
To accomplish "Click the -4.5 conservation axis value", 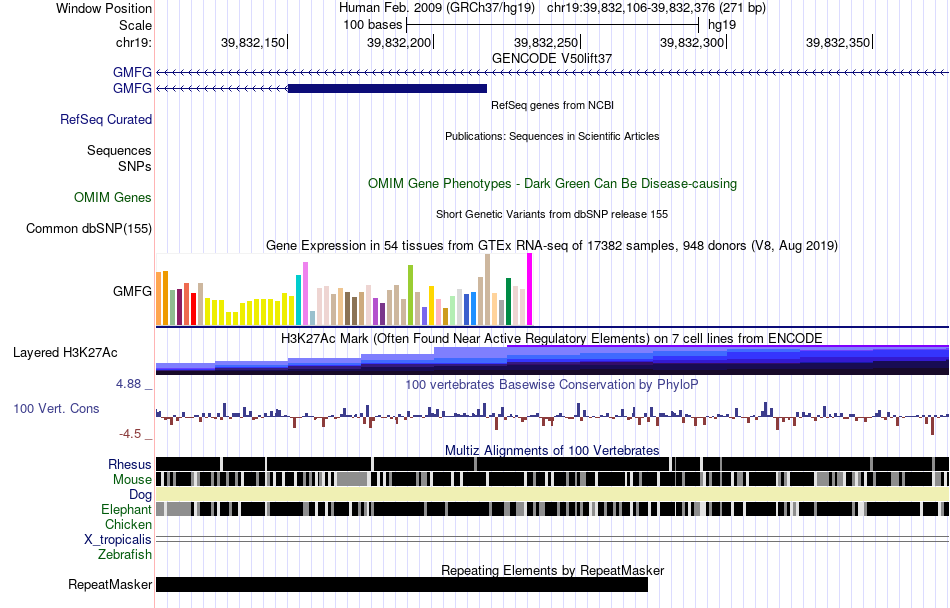I will 130,434.
